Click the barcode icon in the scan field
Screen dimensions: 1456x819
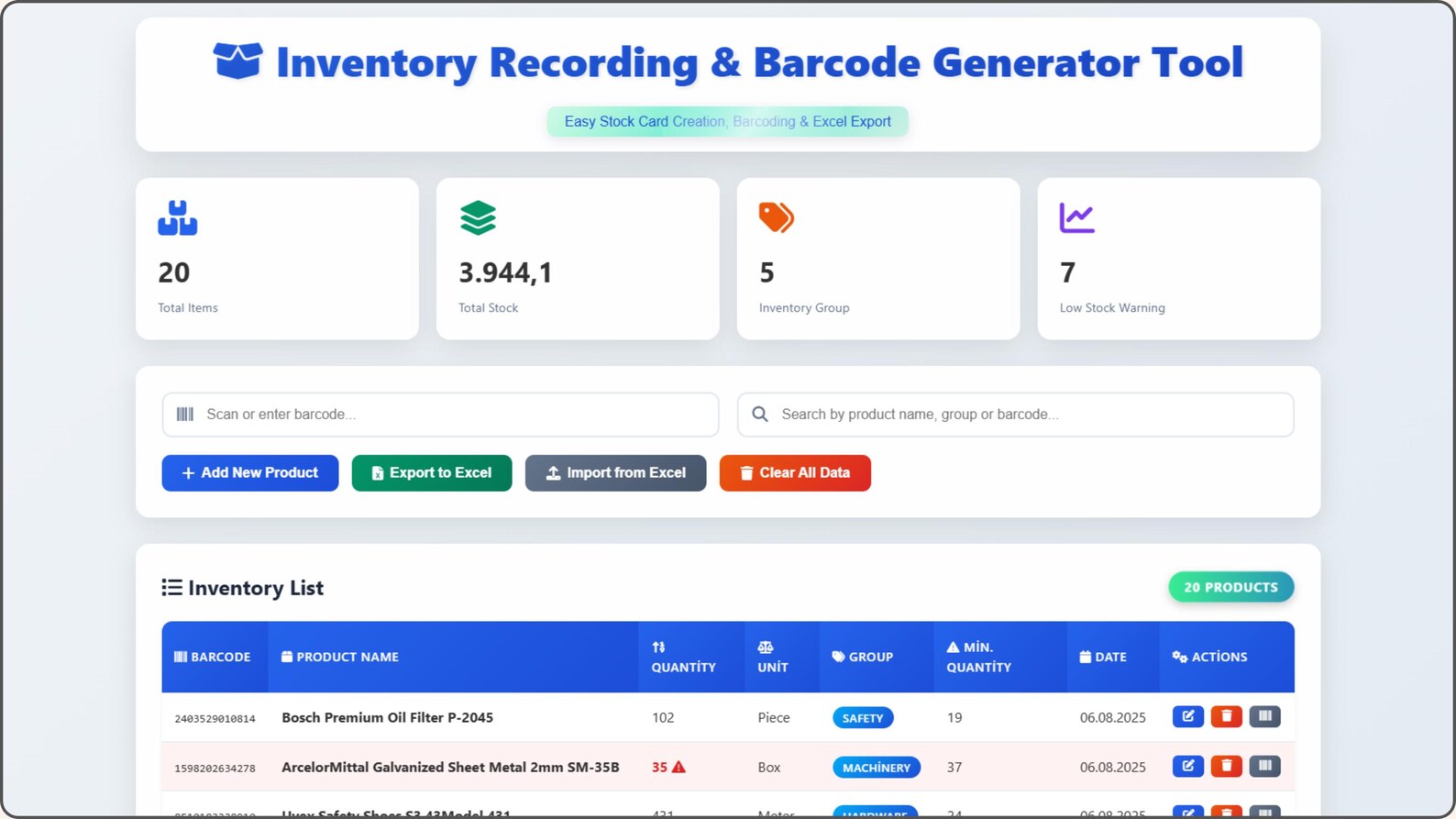tap(185, 415)
